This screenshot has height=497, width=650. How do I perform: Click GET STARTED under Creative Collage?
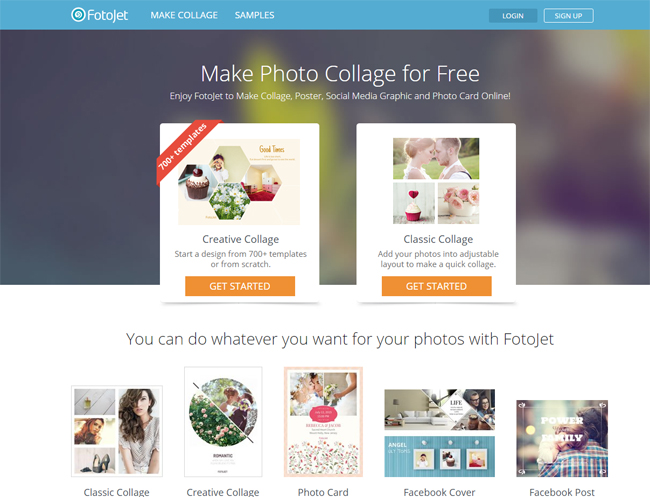coord(240,286)
